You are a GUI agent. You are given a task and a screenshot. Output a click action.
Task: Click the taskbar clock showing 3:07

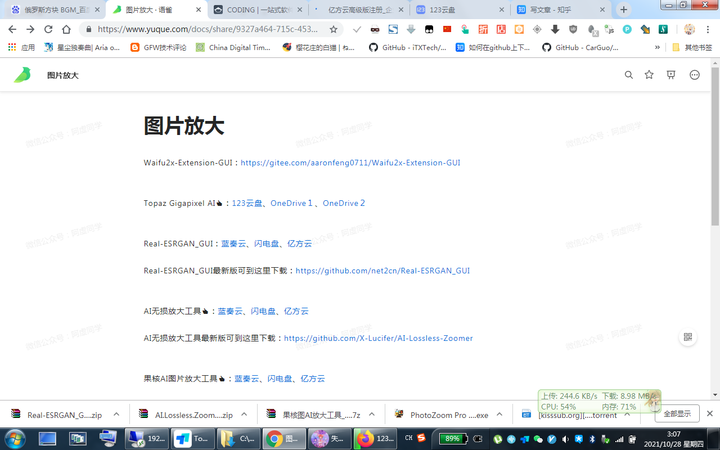click(674, 439)
